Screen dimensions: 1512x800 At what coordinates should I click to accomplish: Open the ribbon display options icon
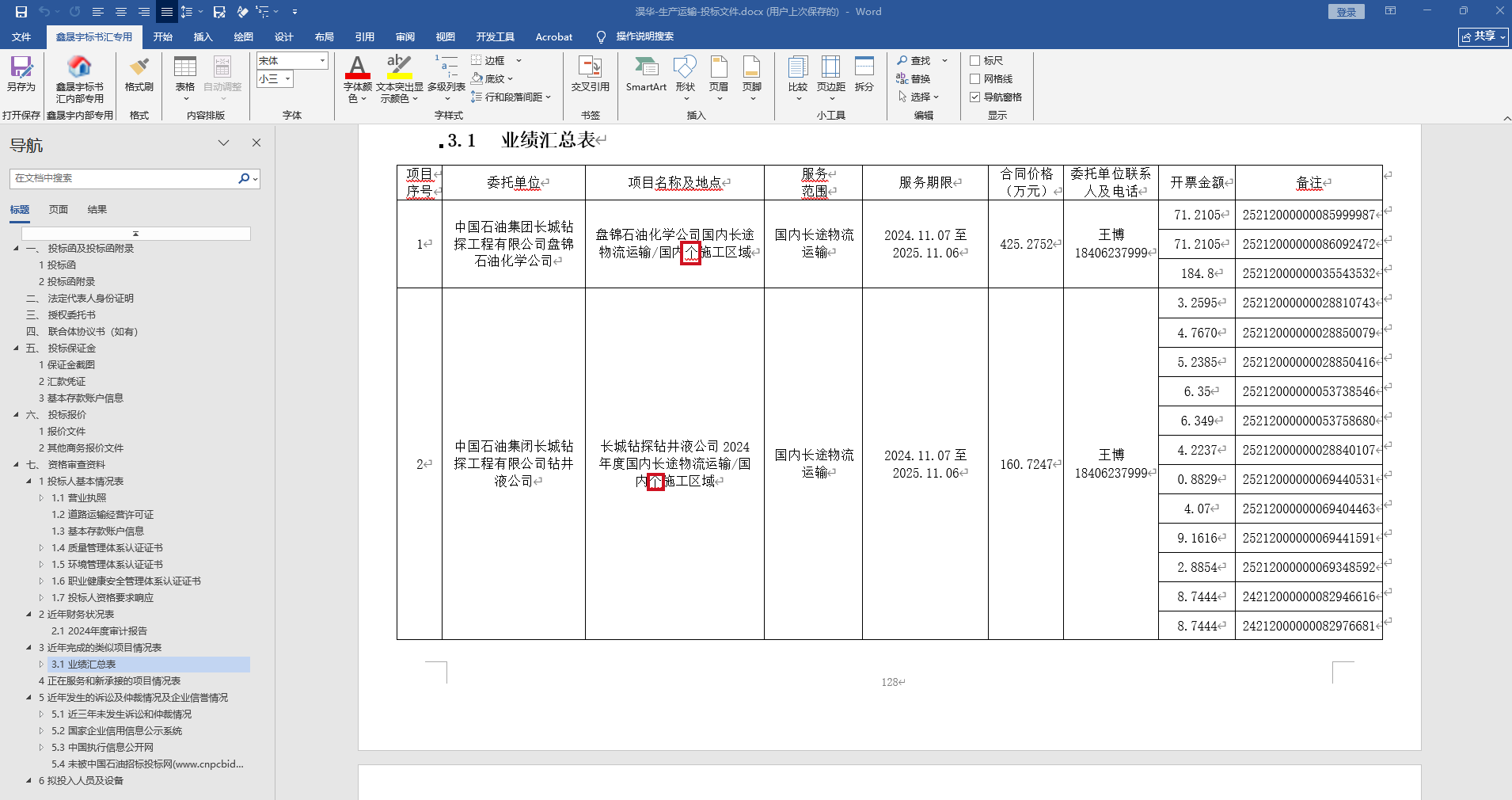[1390, 11]
